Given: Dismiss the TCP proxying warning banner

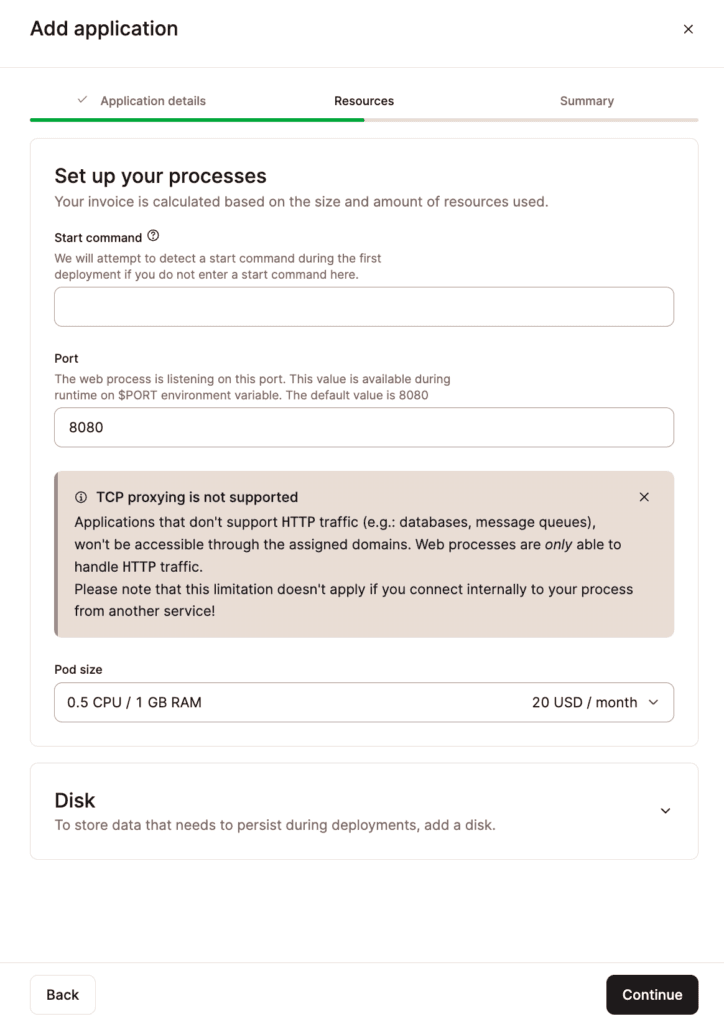Looking at the screenshot, I should [644, 496].
